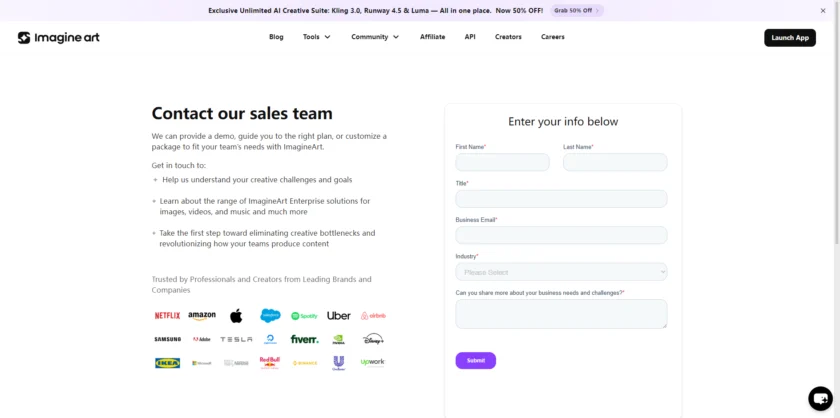The width and height of the screenshot is (840, 418).
Task: Click the Red Bull brand logo
Action: pyautogui.click(x=270, y=363)
